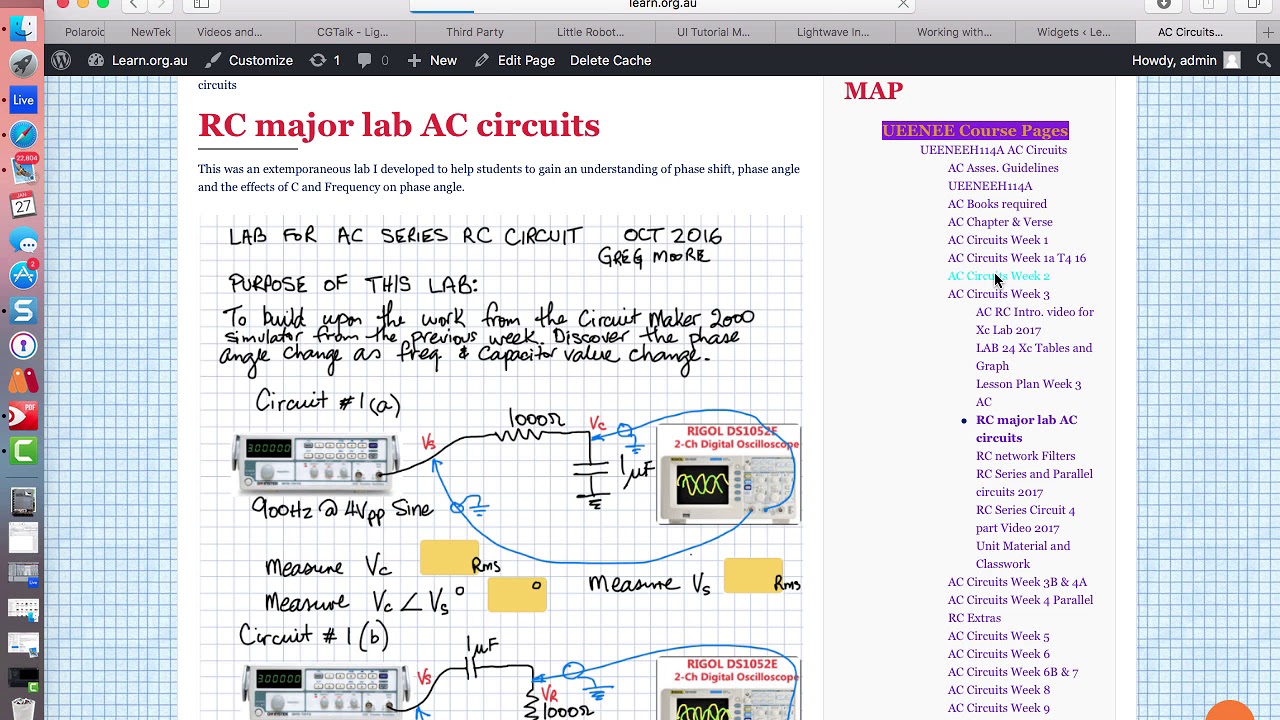The width and height of the screenshot is (1280, 720).
Task: Open LAB 24 Xc Tables and Graph
Action: click(1034, 357)
